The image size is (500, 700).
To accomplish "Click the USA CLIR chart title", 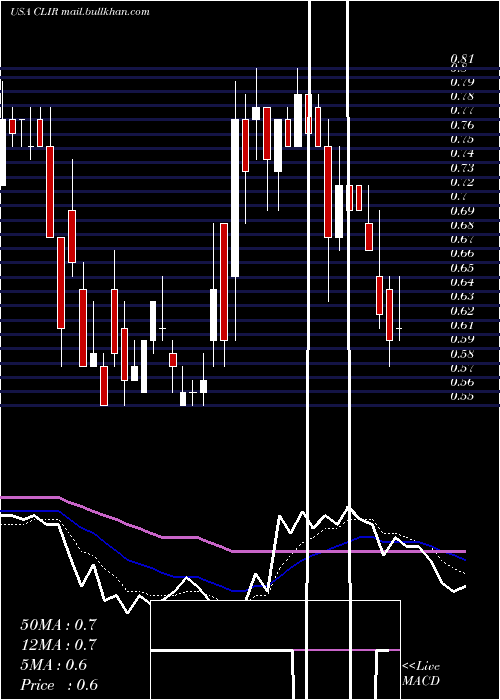I will (x=80, y=12).
